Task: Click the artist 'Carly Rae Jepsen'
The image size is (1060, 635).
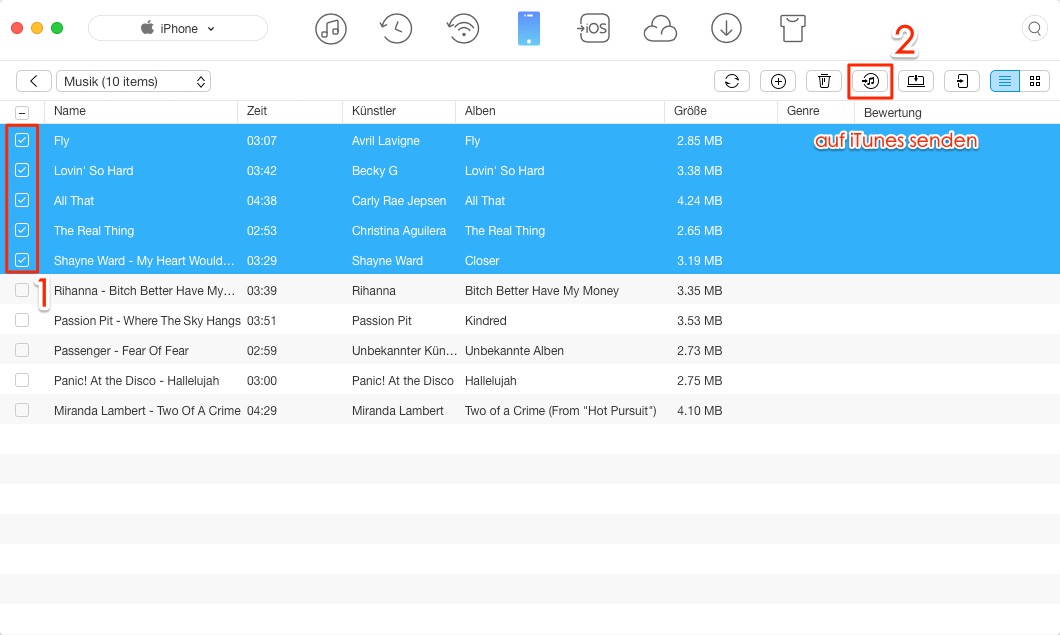Action: coord(399,201)
